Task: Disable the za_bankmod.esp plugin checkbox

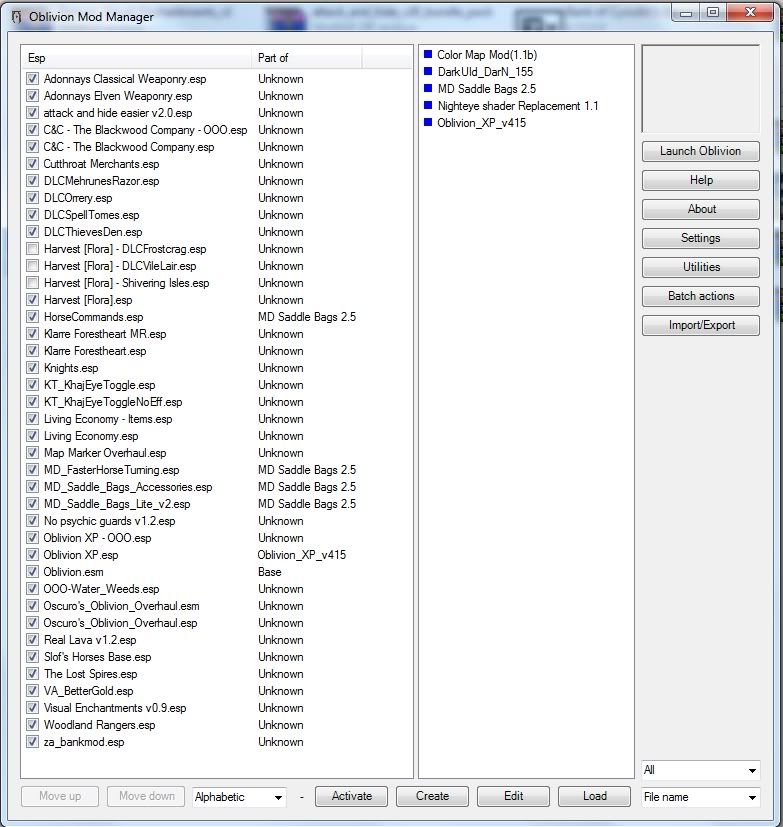Action: coord(33,742)
